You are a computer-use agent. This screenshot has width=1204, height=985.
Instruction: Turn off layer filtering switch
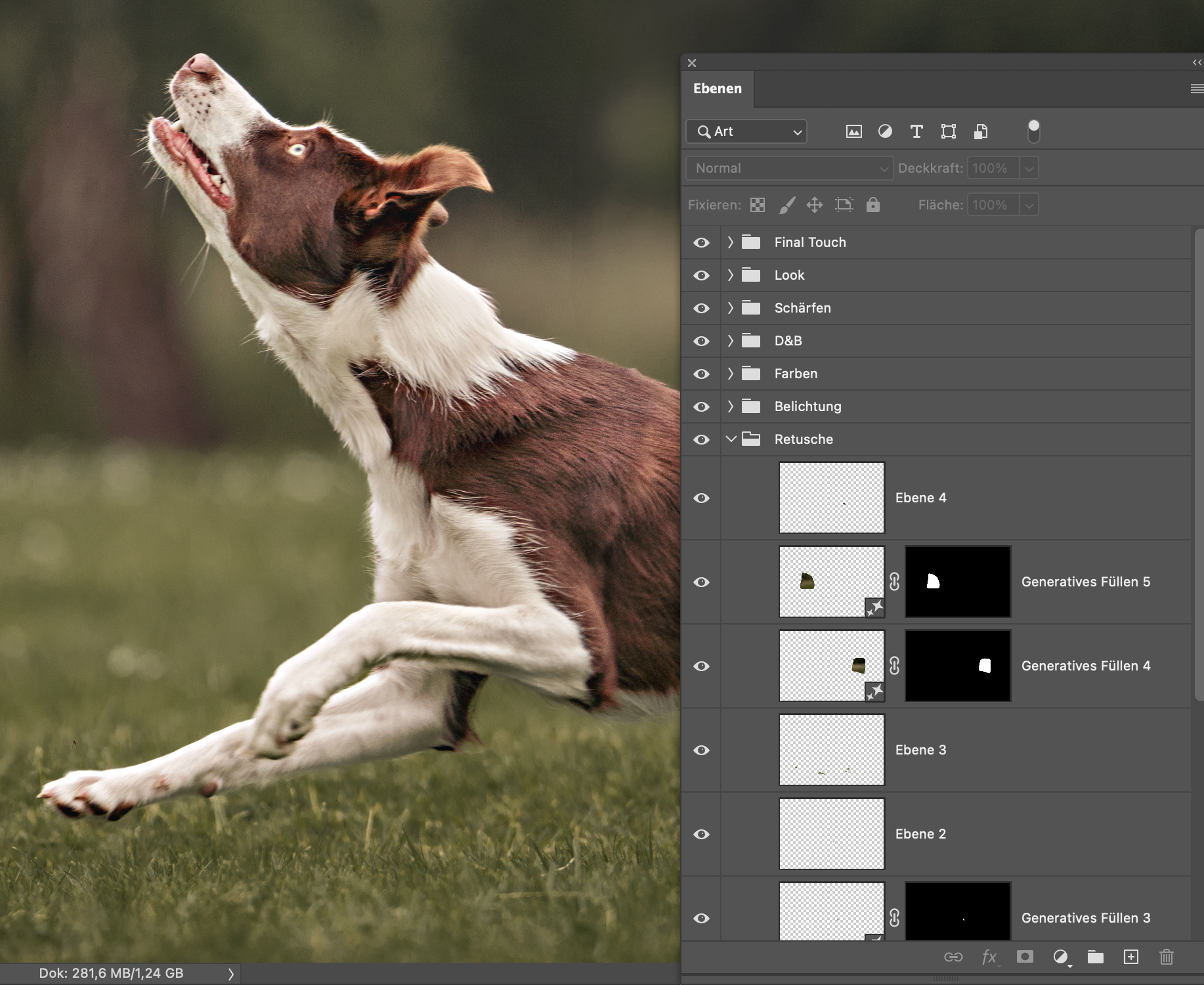(1033, 131)
